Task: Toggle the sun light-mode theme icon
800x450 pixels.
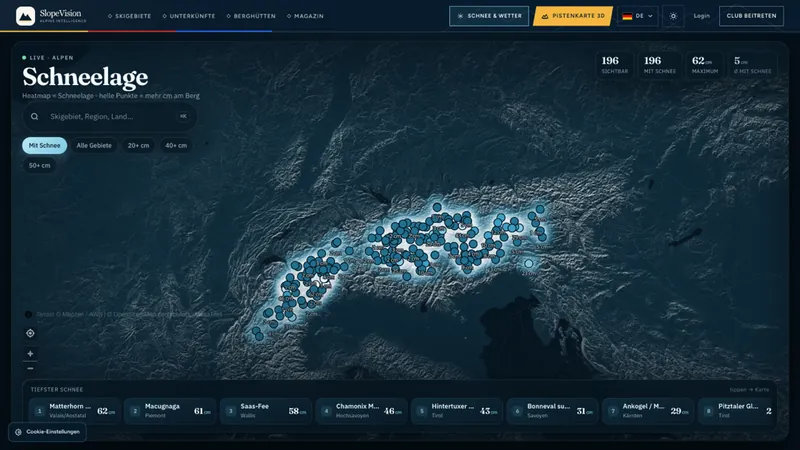Action: [x=673, y=16]
